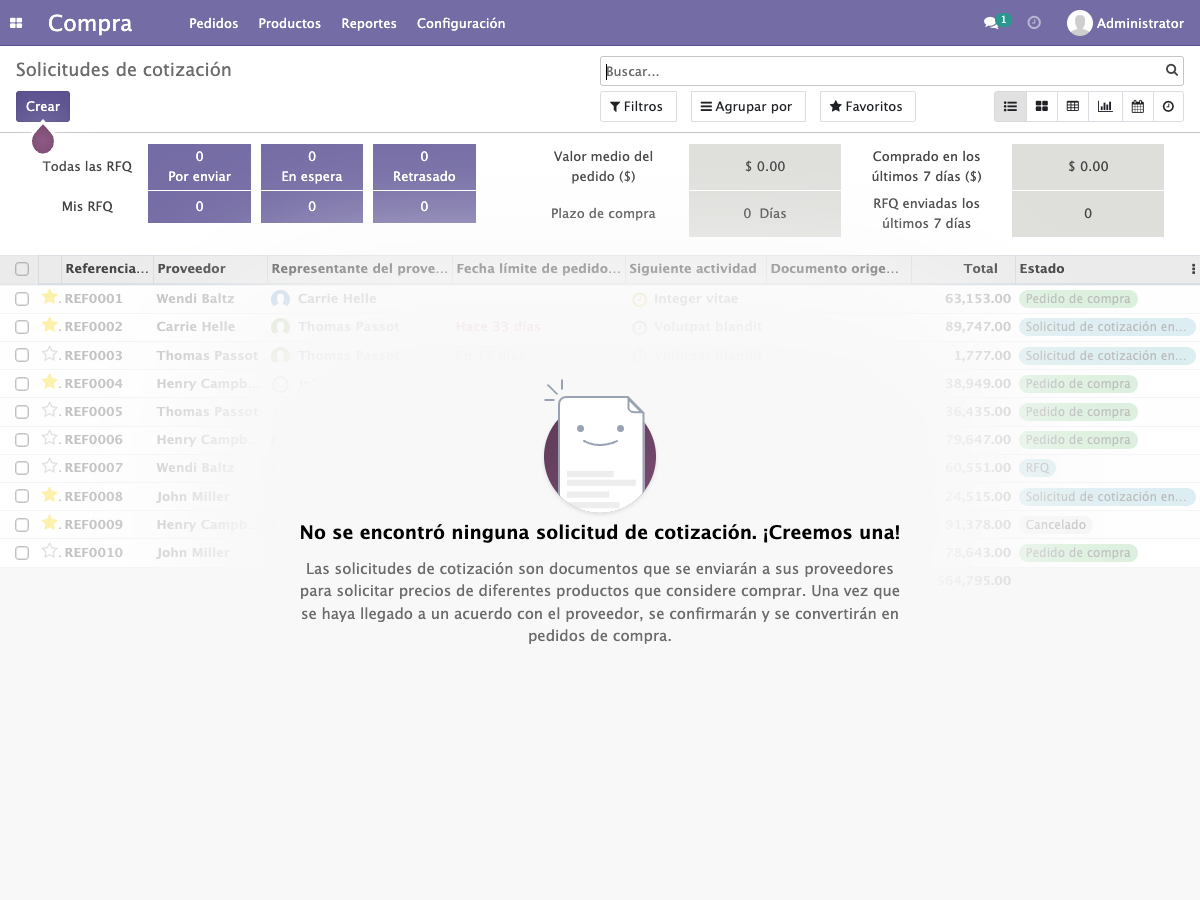Click the Compra app title
The height and width of the screenshot is (900, 1200).
(x=90, y=23)
